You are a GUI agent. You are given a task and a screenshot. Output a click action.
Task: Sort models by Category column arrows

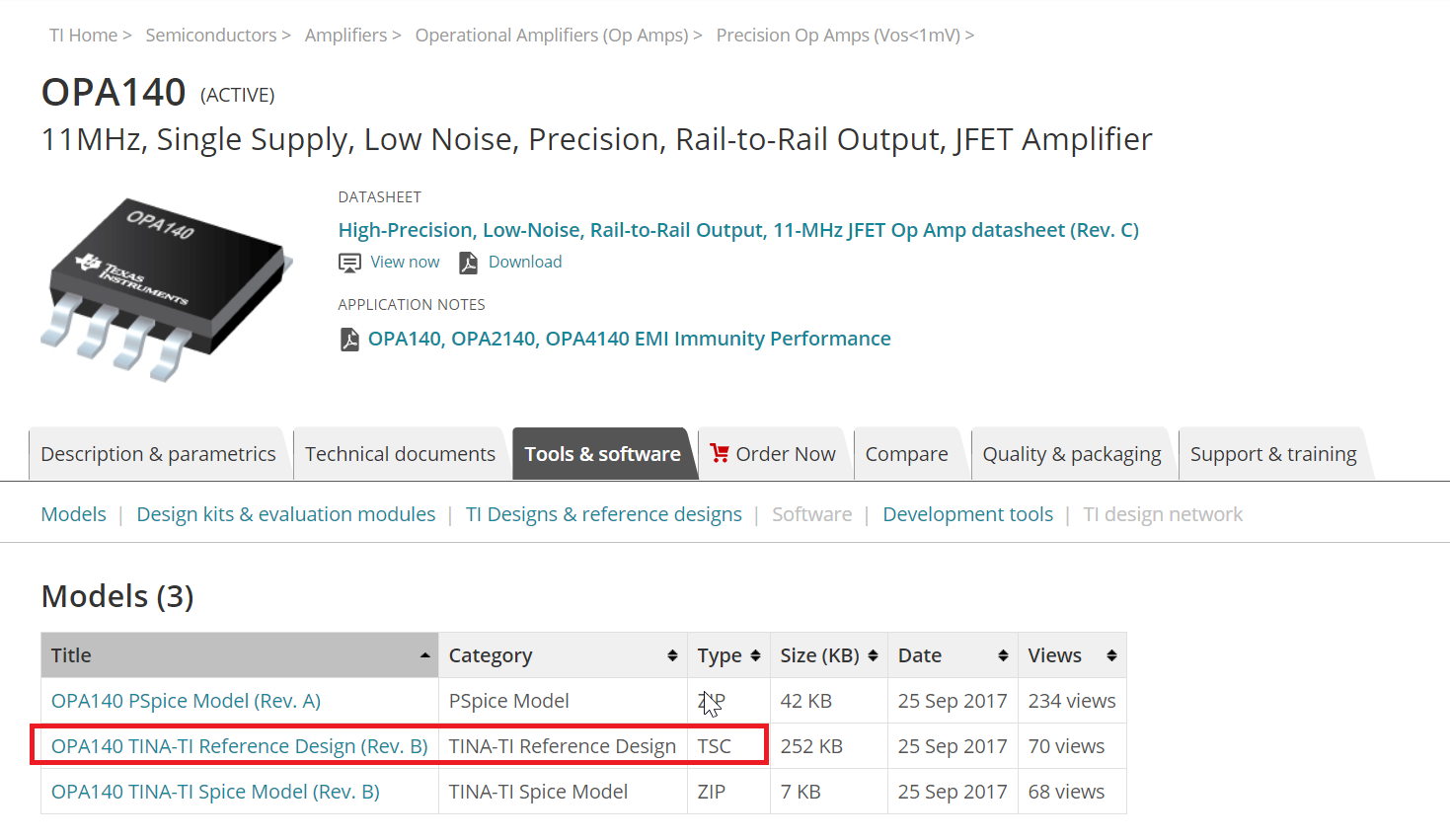(672, 655)
